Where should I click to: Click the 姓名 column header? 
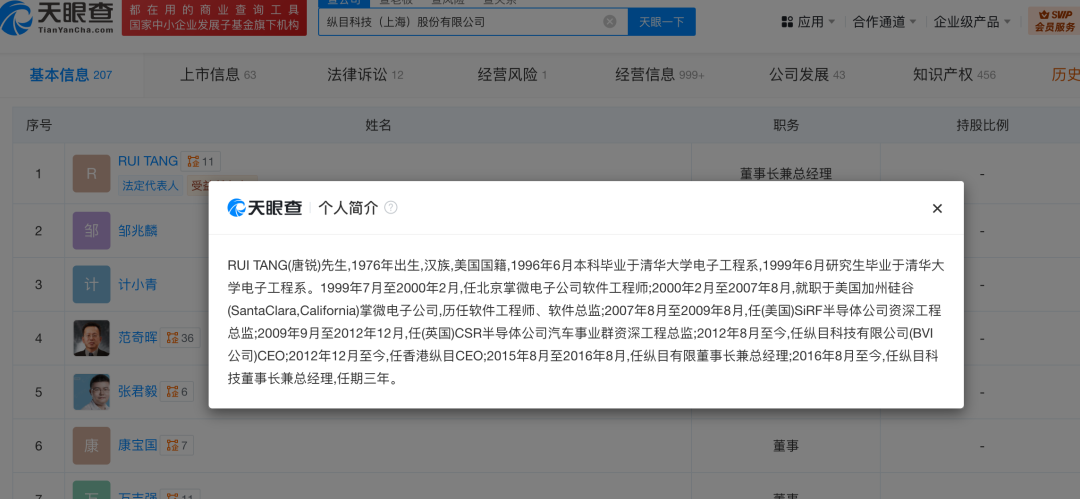click(x=378, y=125)
